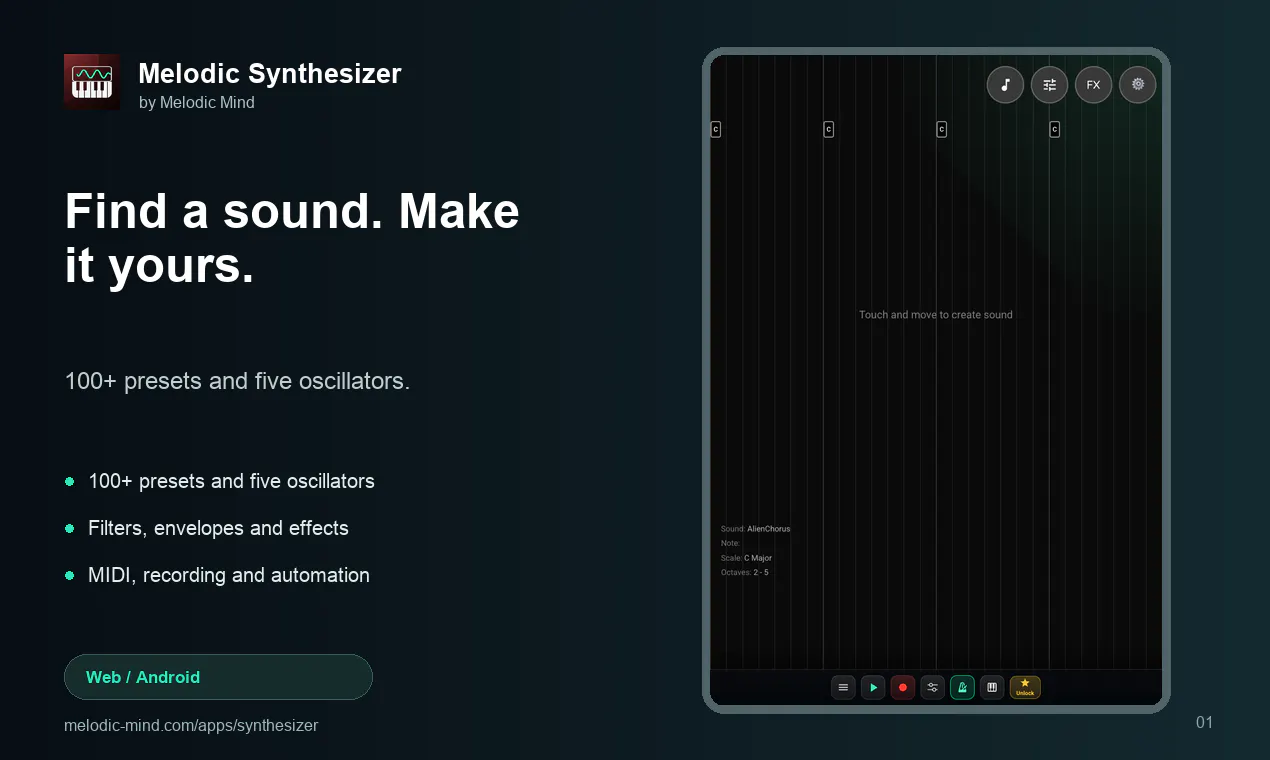Click the Melodic Synthesizer app logo
1270x760 pixels.
(92, 82)
